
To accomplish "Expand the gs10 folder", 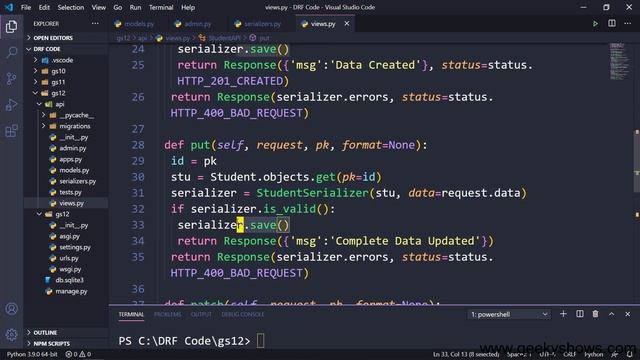I will [58, 71].
